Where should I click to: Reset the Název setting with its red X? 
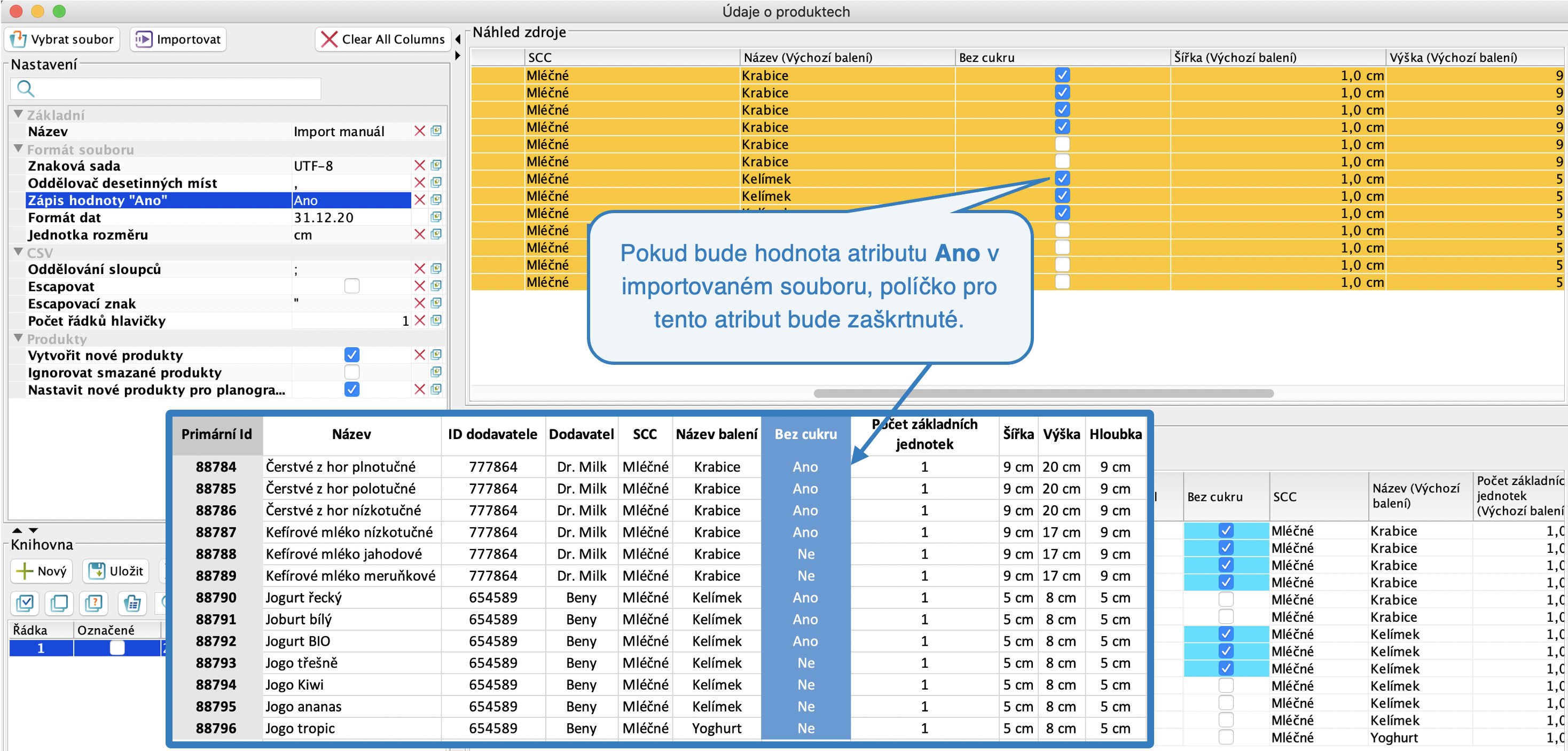[419, 131]
